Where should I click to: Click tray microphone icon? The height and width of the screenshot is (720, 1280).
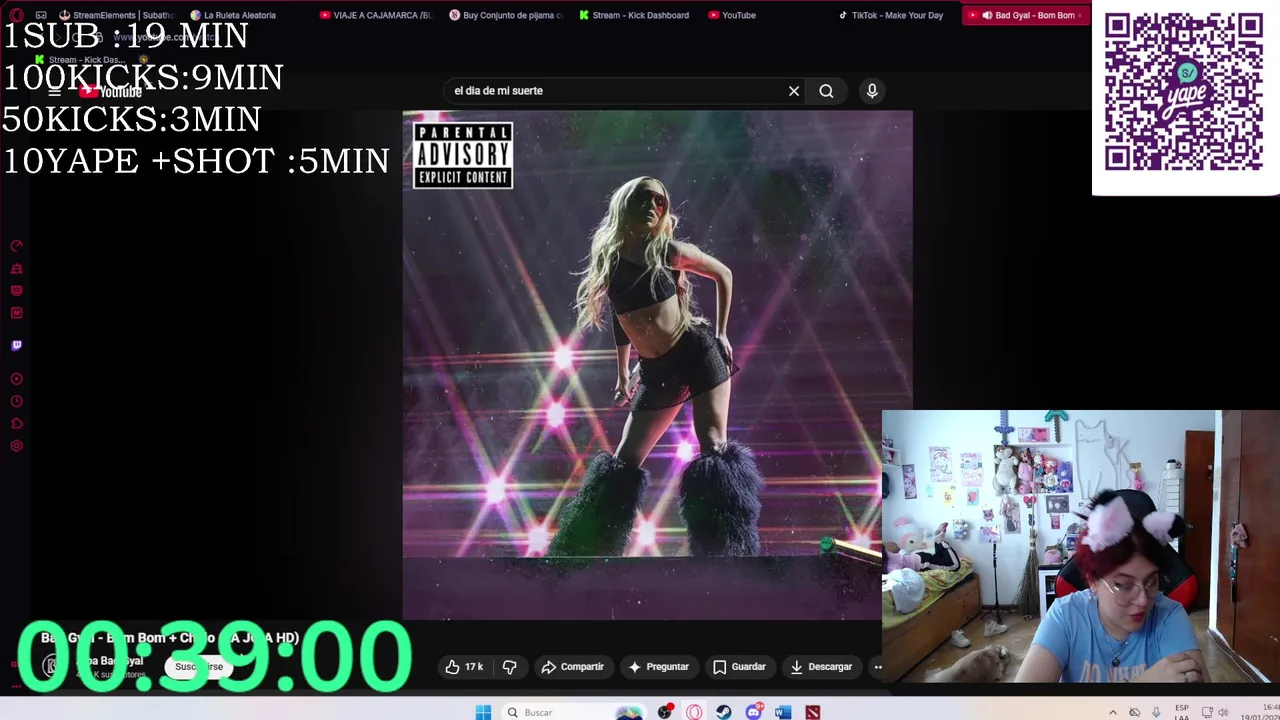tap(1157, 712)
